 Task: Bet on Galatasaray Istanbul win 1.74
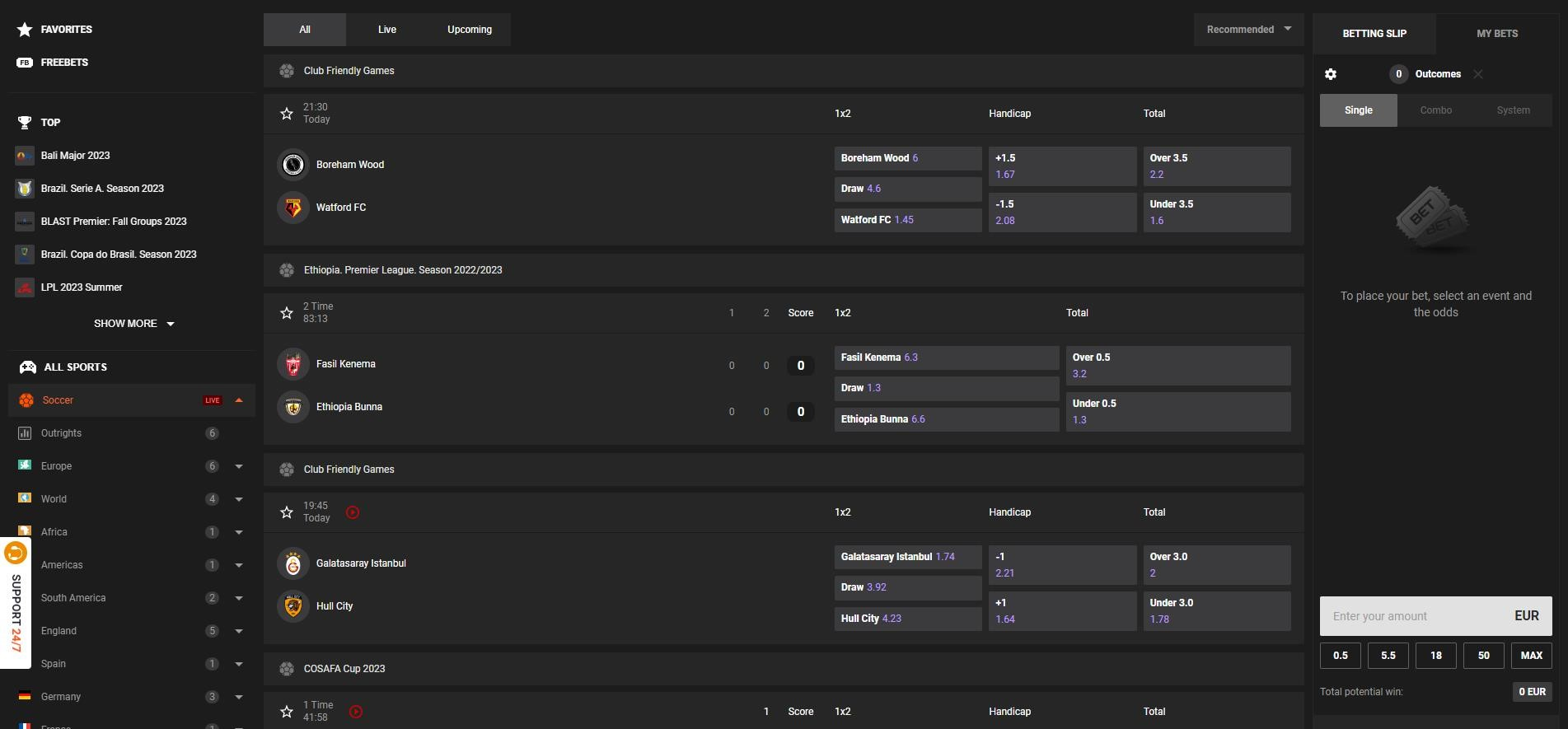[x=908, y=557]
